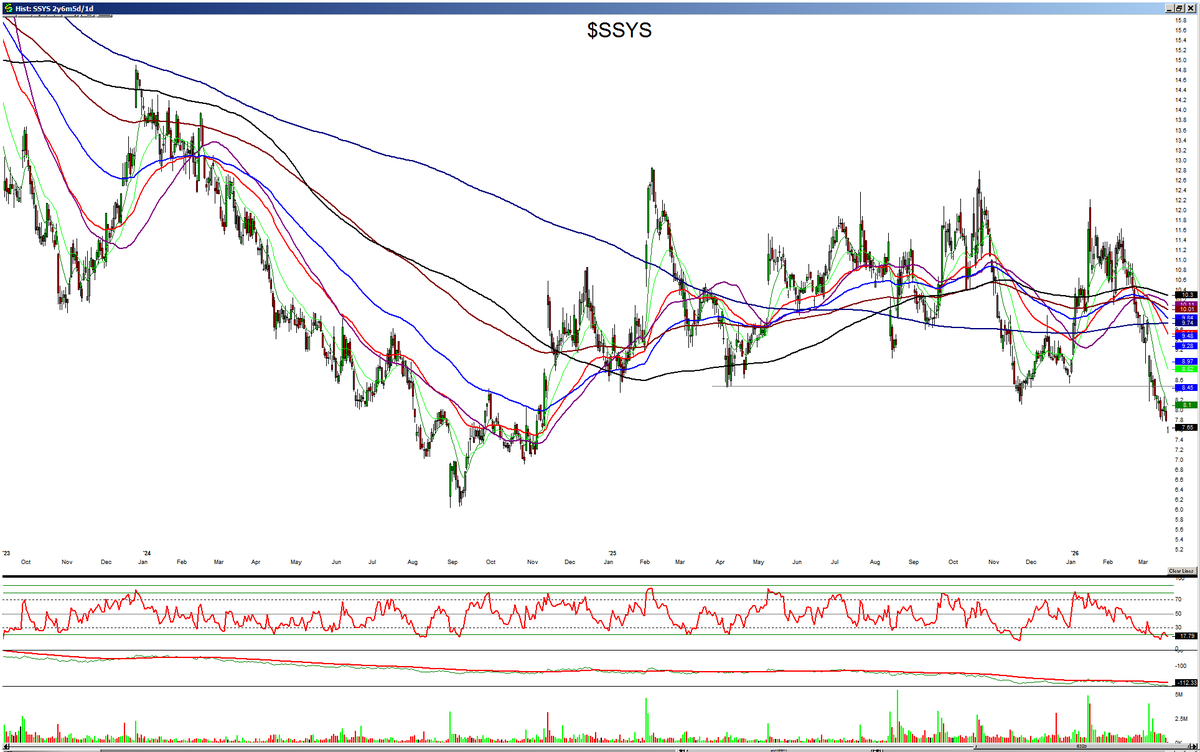Click the left scroll arrow below the chart
Screen dimensions: 1200x752
click(6, 744)
